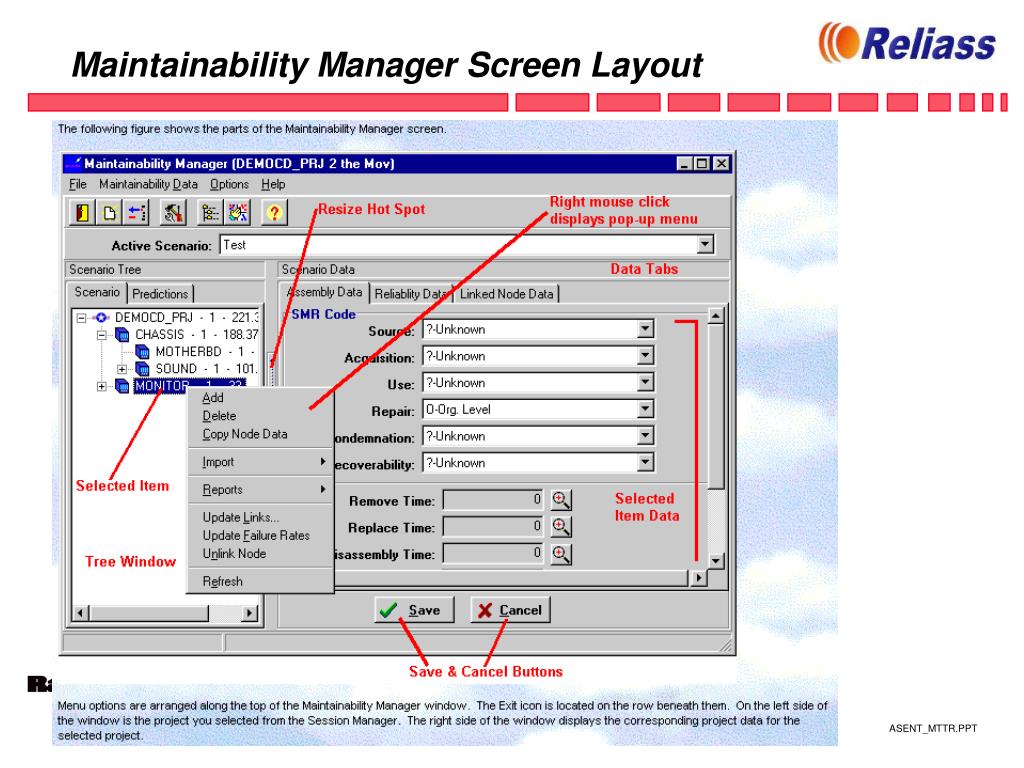
Task: Click the hammer and tools toolbar icon
Action: click(173, 212)
